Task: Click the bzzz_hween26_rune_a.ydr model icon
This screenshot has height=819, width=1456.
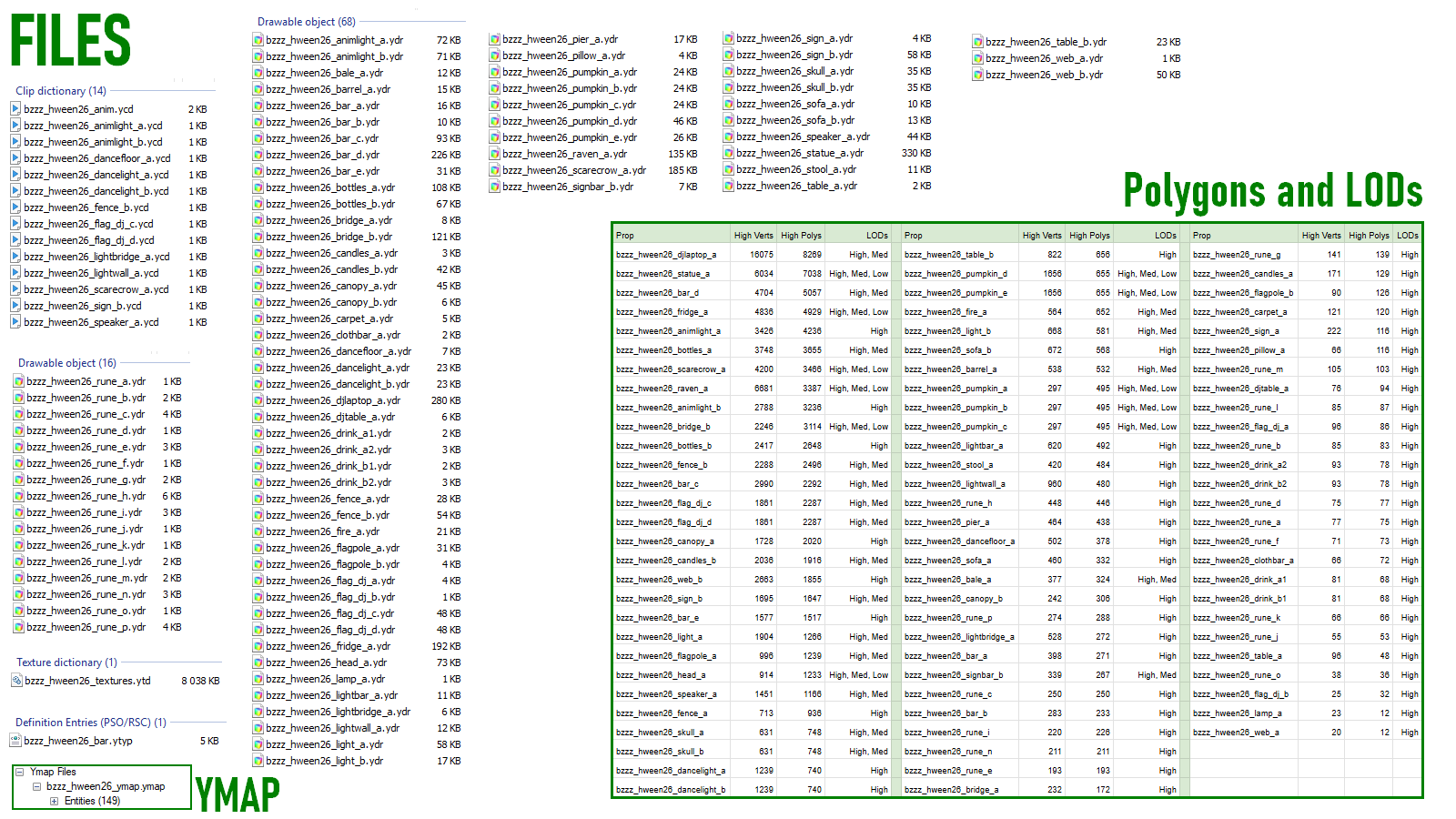Action: [18, 381]
